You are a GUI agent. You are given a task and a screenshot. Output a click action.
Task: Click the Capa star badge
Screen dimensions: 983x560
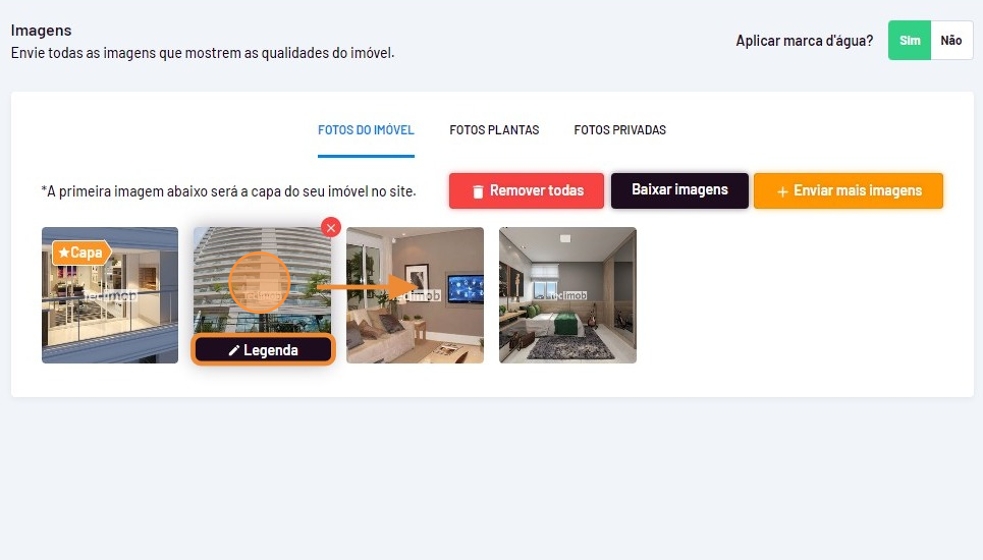click(x=81, y=253)
